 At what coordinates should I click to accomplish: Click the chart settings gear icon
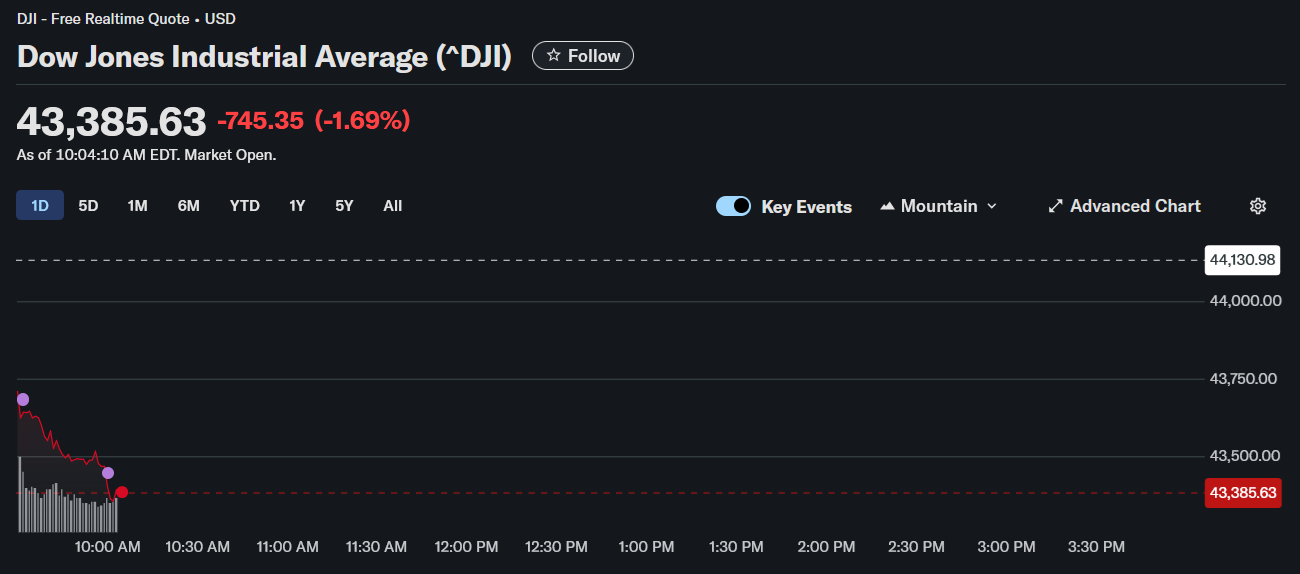click(1258, 206)
